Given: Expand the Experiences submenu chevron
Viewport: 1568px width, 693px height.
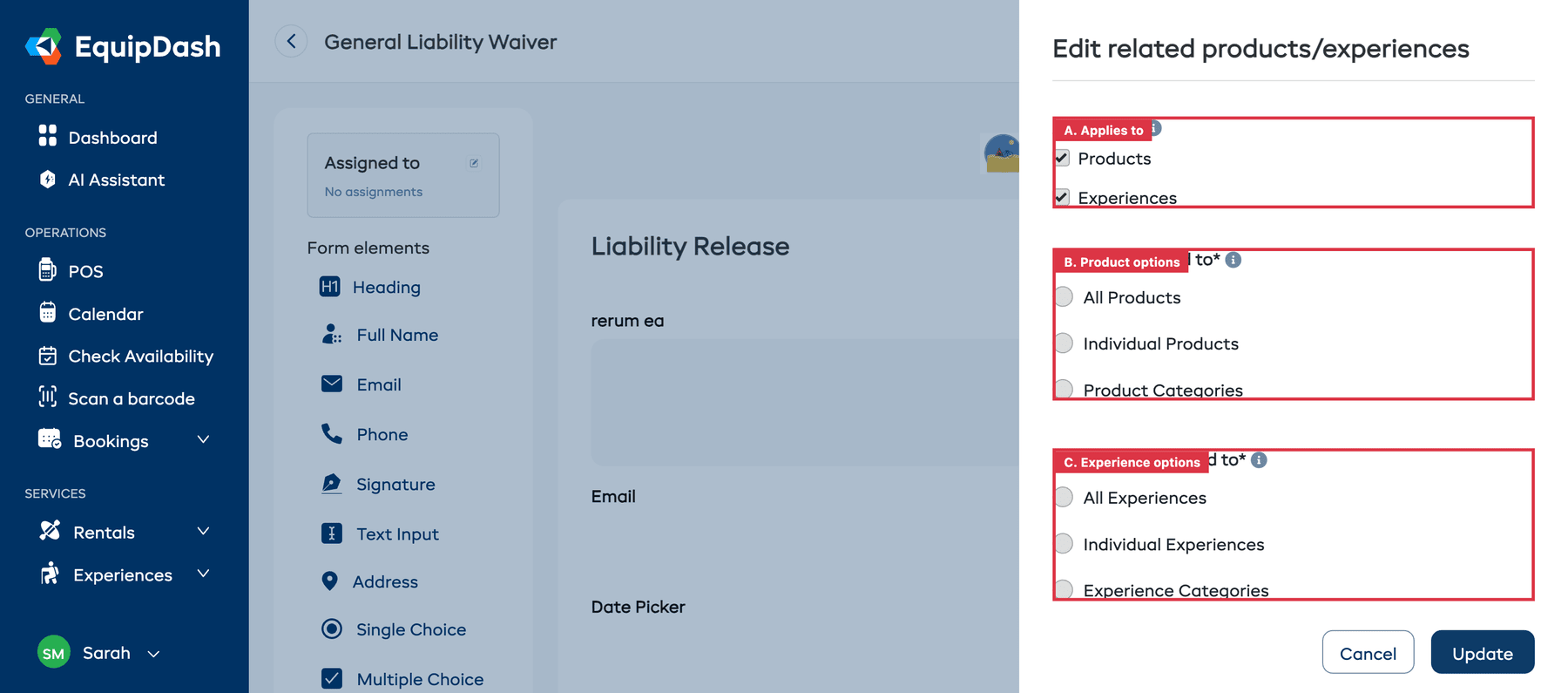Looking at the screenshot, I should (x=203, y=574).
